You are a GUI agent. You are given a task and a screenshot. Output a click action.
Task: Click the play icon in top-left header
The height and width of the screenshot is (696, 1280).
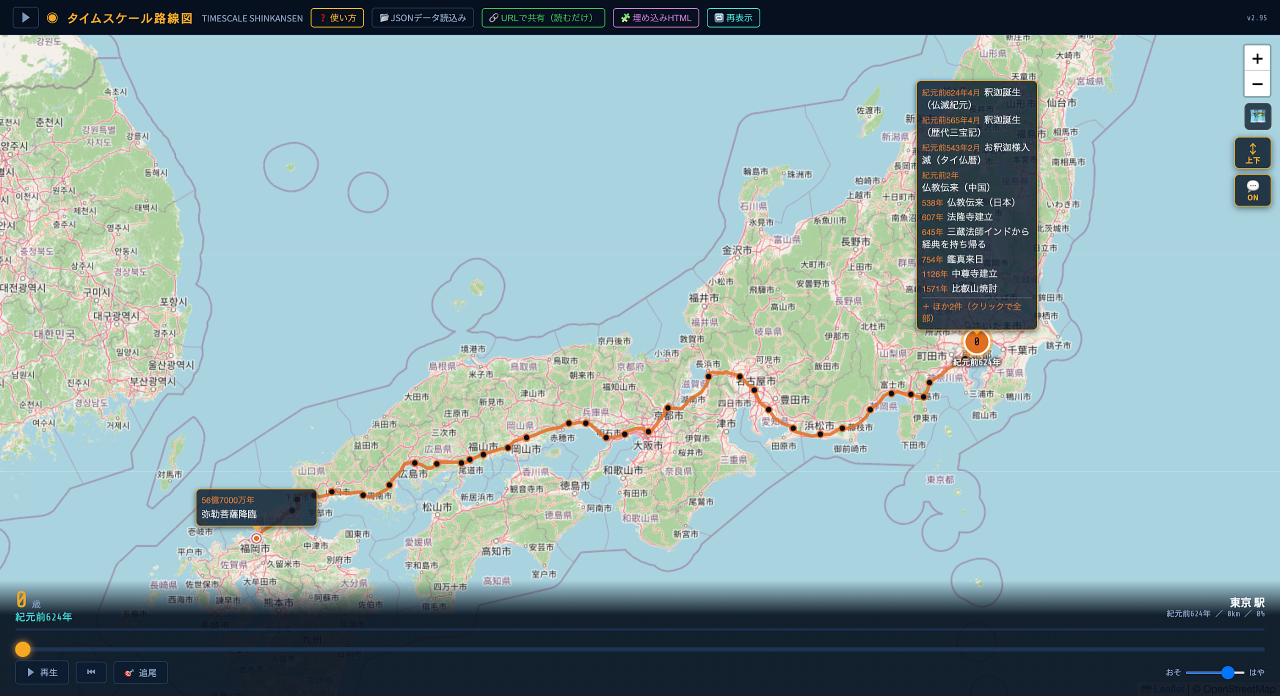pos(25,18)
